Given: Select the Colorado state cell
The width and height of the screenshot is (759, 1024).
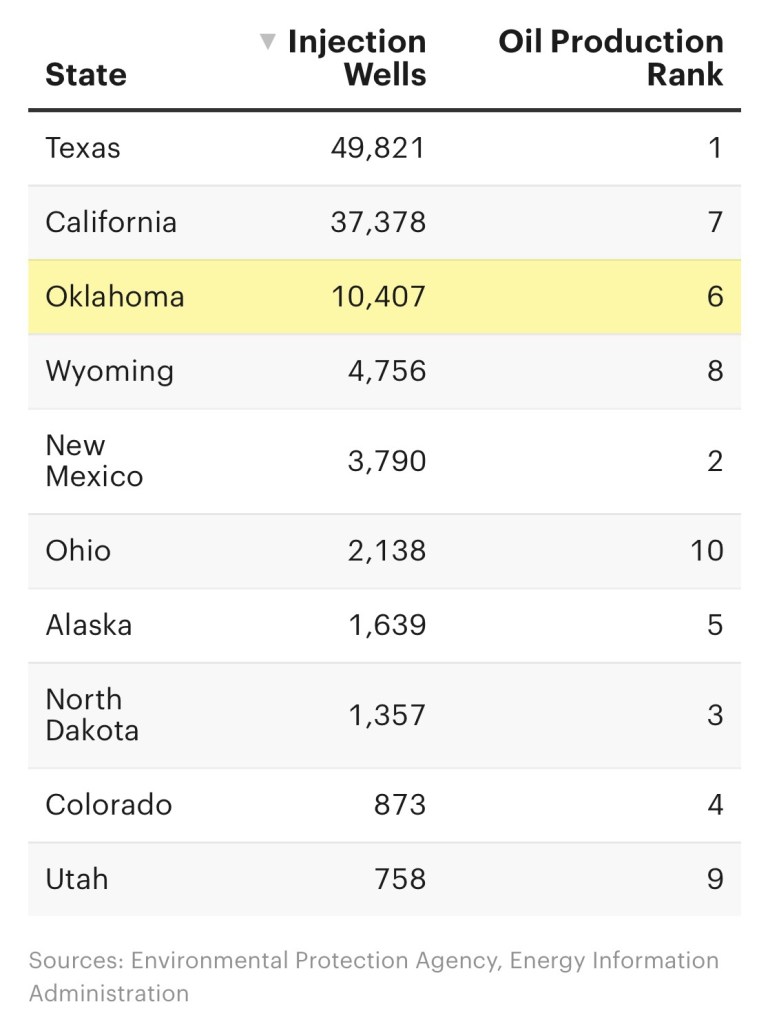Looking at the screenshot, I should tap(109, 805).
